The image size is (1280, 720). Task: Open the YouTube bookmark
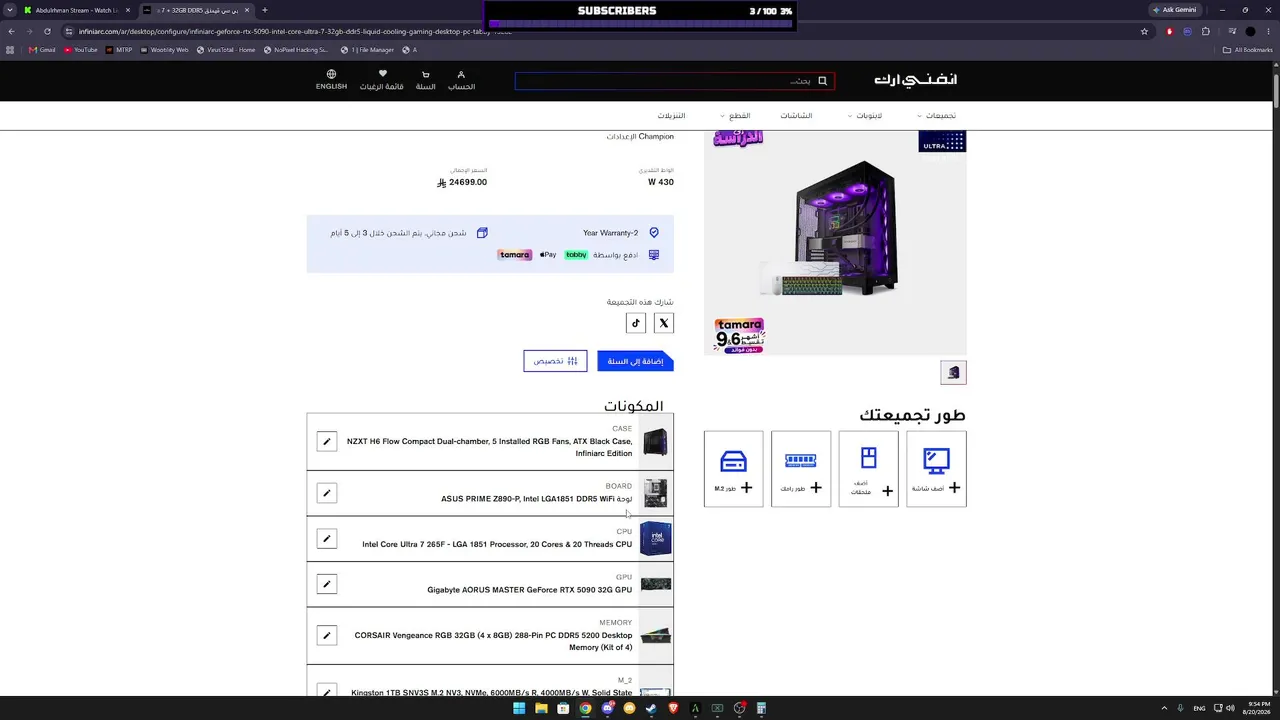pos(81,50)
